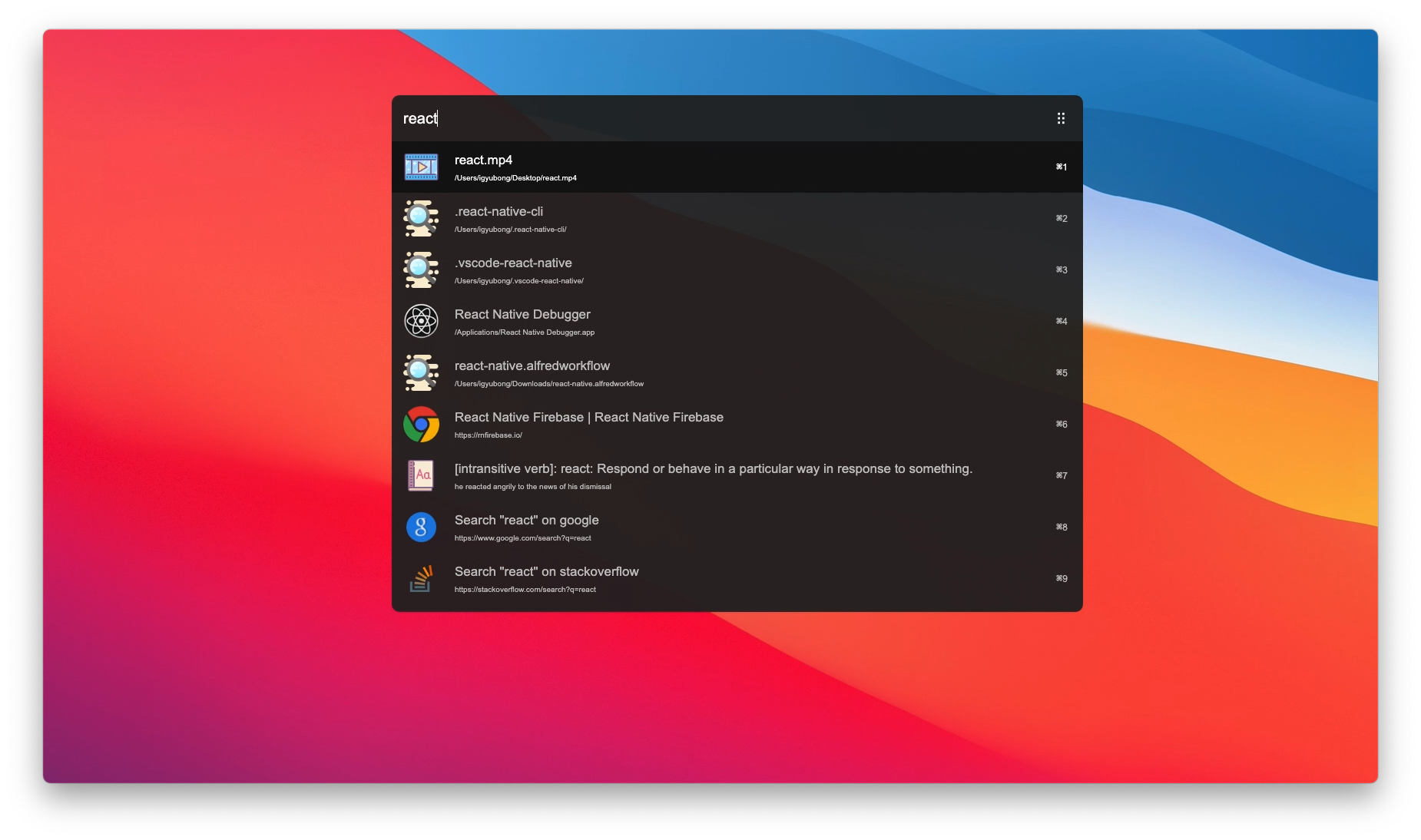1421x840 pixels.
Task: Click the https://rnfirebase.io/ link text
Action: 488,435
